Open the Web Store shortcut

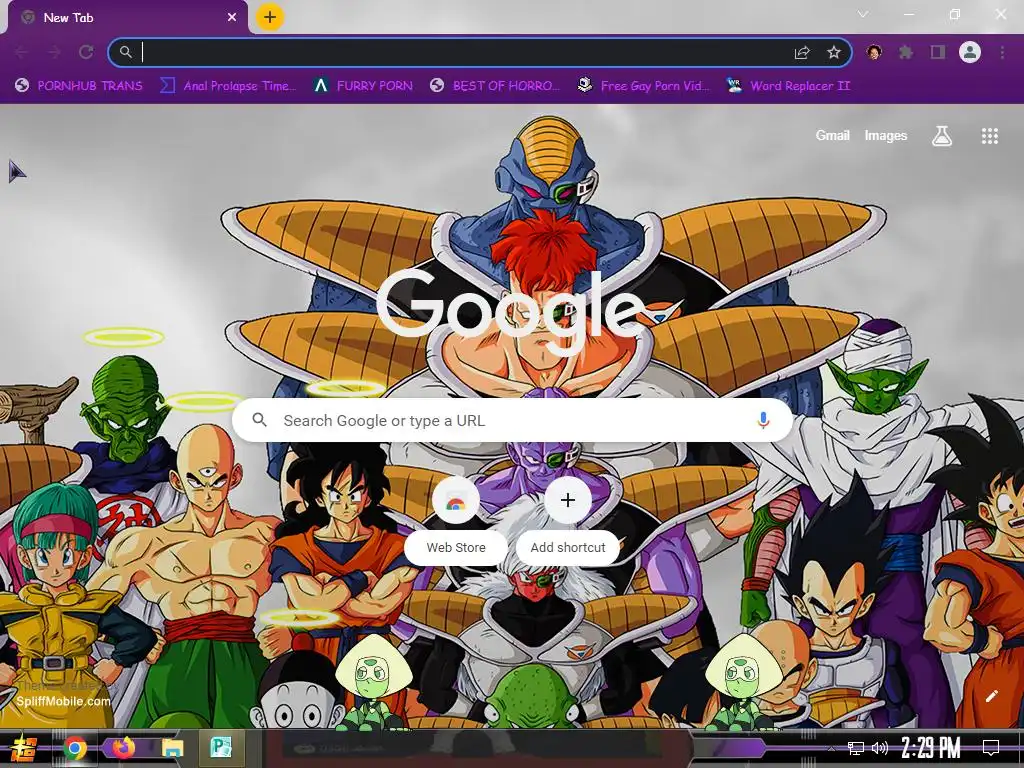456,519
